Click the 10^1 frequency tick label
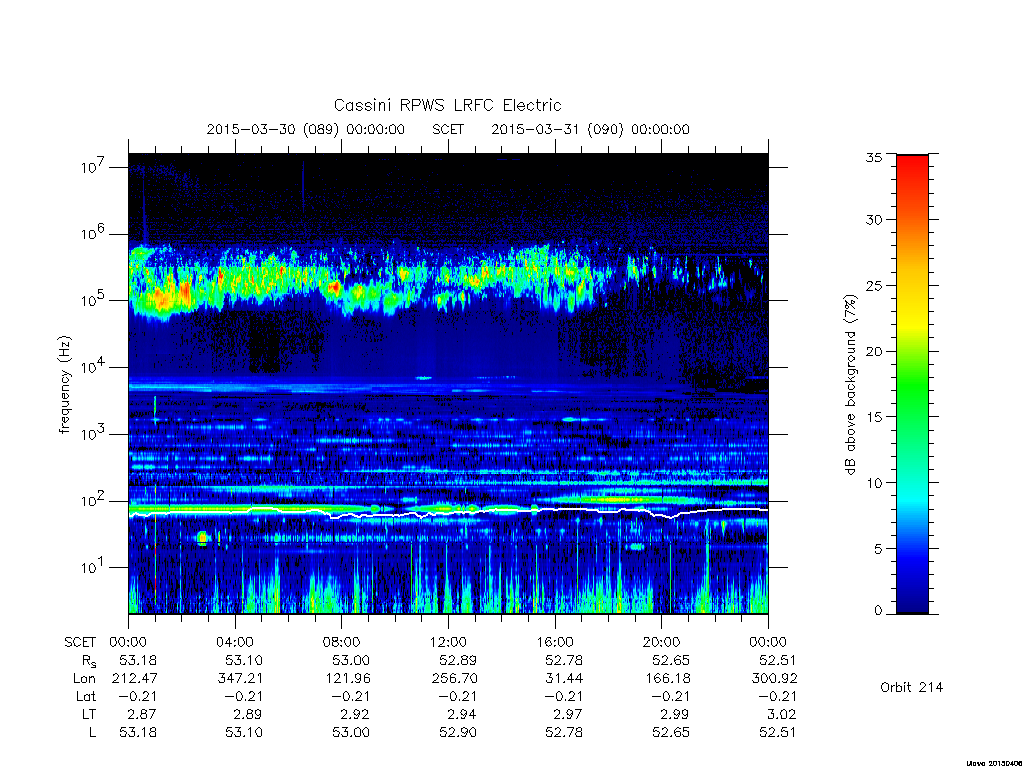The width and height of the screenshot is (1024, 768). (93, 566)
